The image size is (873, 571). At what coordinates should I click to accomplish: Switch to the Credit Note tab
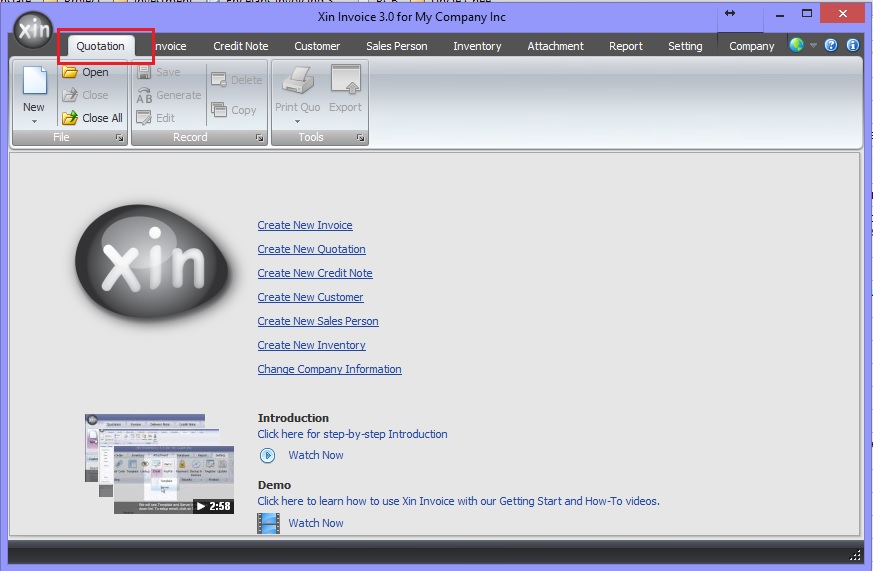241,46
